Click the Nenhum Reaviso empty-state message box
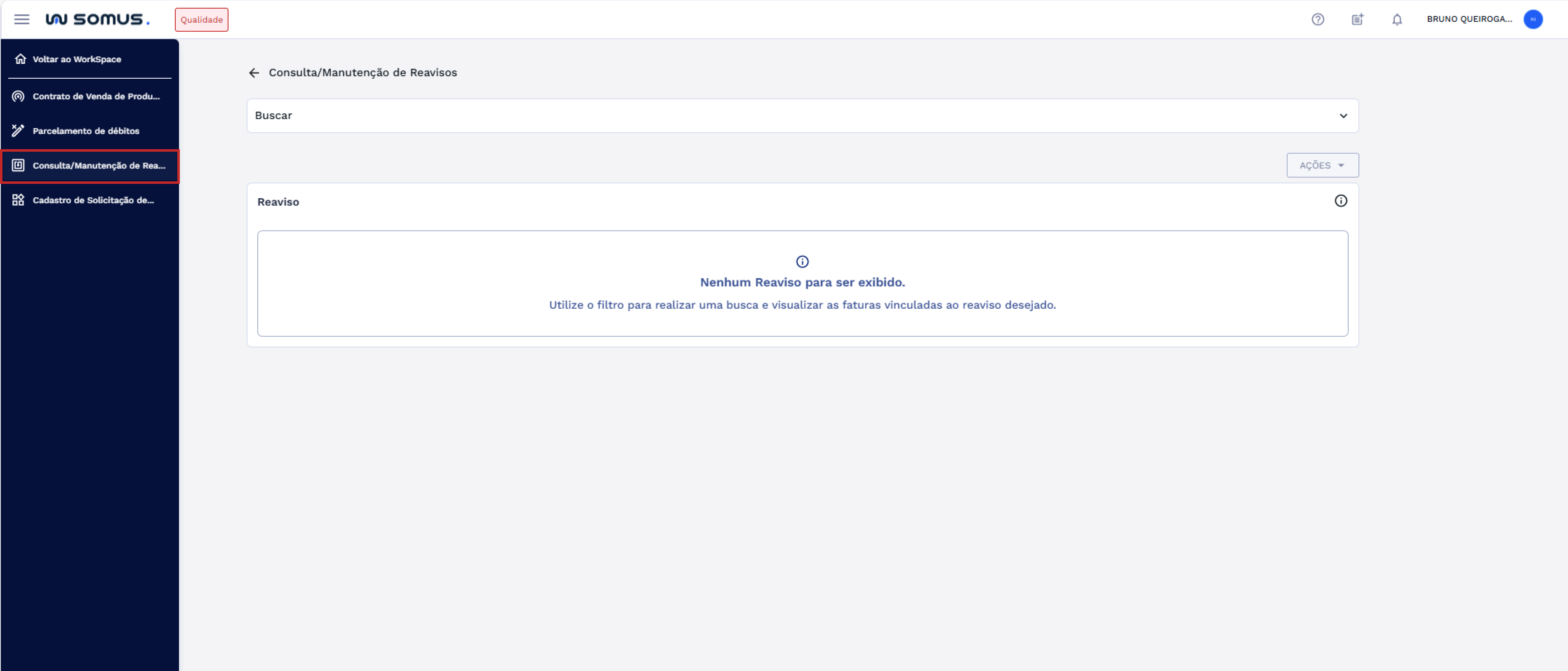Image resolution: width=1568 pixels, height=671 pixels. click(x=802, y=284)
